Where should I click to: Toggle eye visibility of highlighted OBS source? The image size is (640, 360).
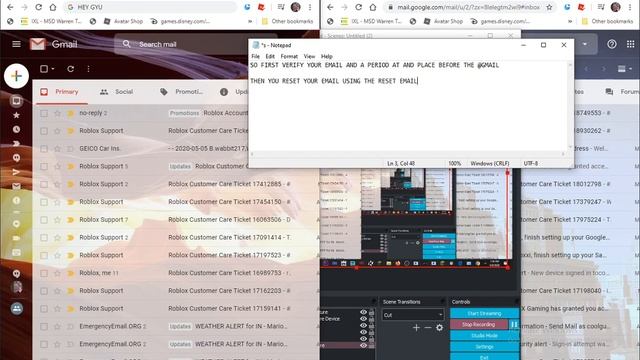click(363, 345)
